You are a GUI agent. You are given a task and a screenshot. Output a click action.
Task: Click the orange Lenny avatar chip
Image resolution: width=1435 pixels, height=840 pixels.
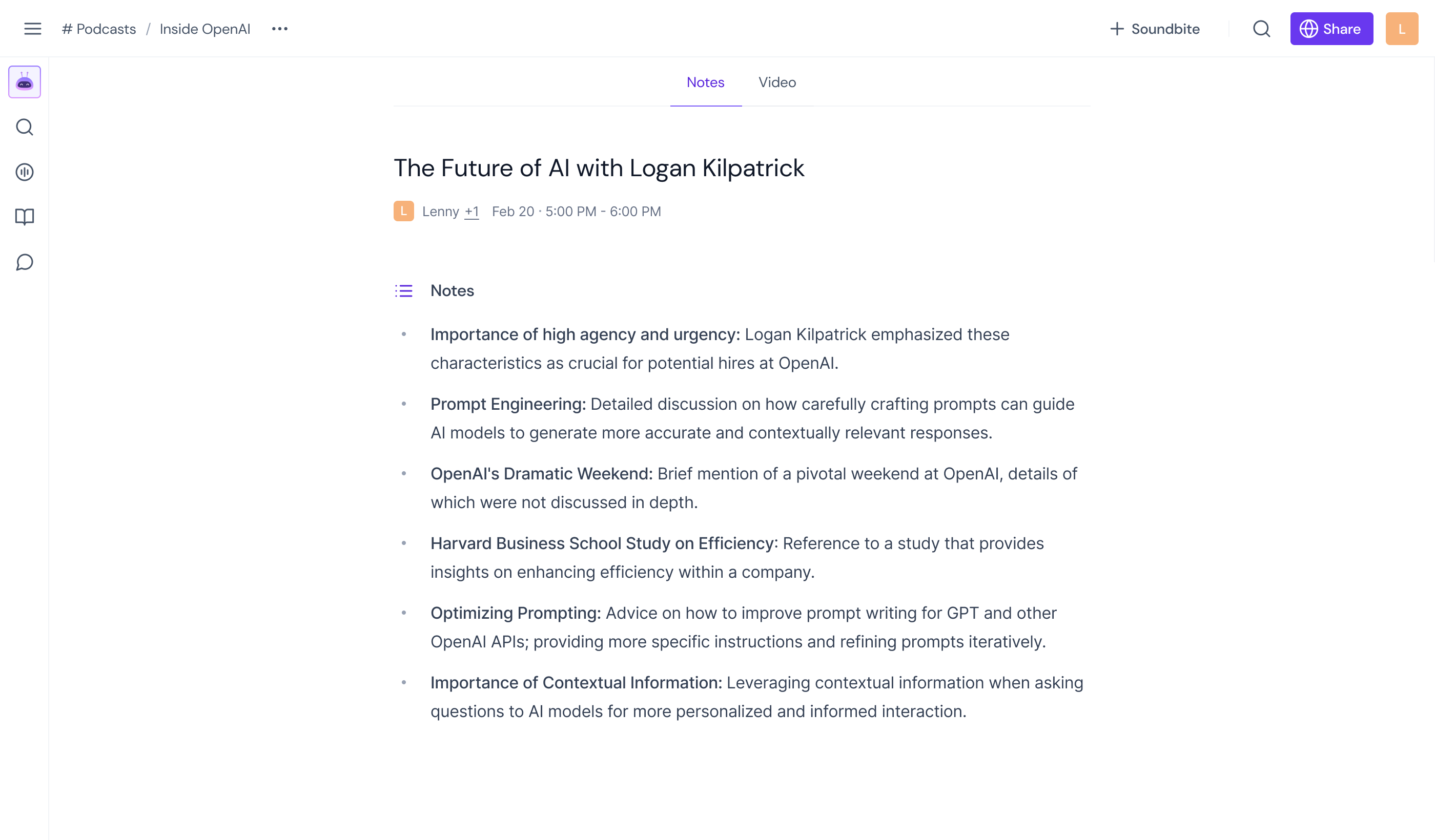pos(404,211)
